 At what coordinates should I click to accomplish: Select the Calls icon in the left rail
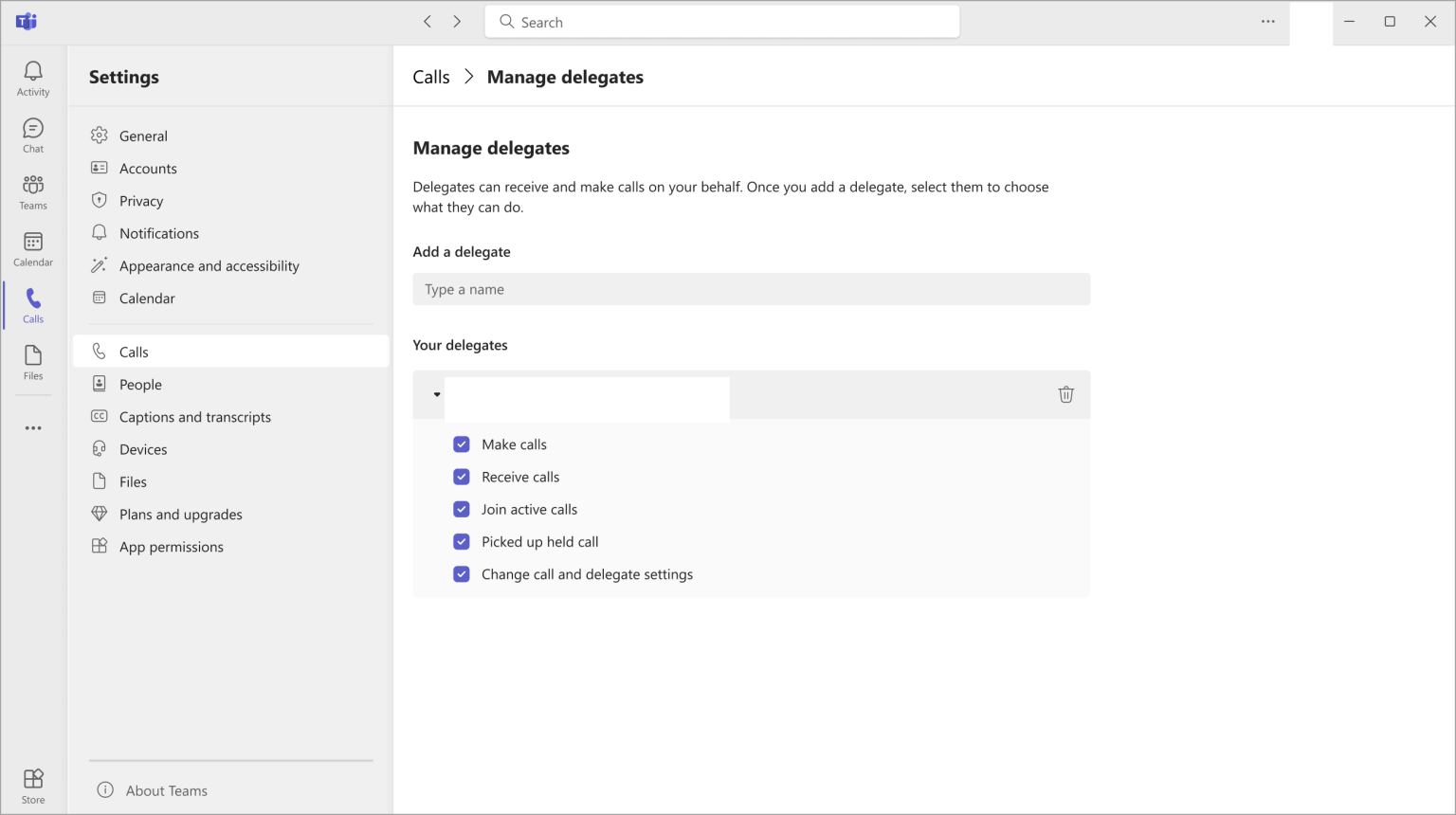[32, 305]
